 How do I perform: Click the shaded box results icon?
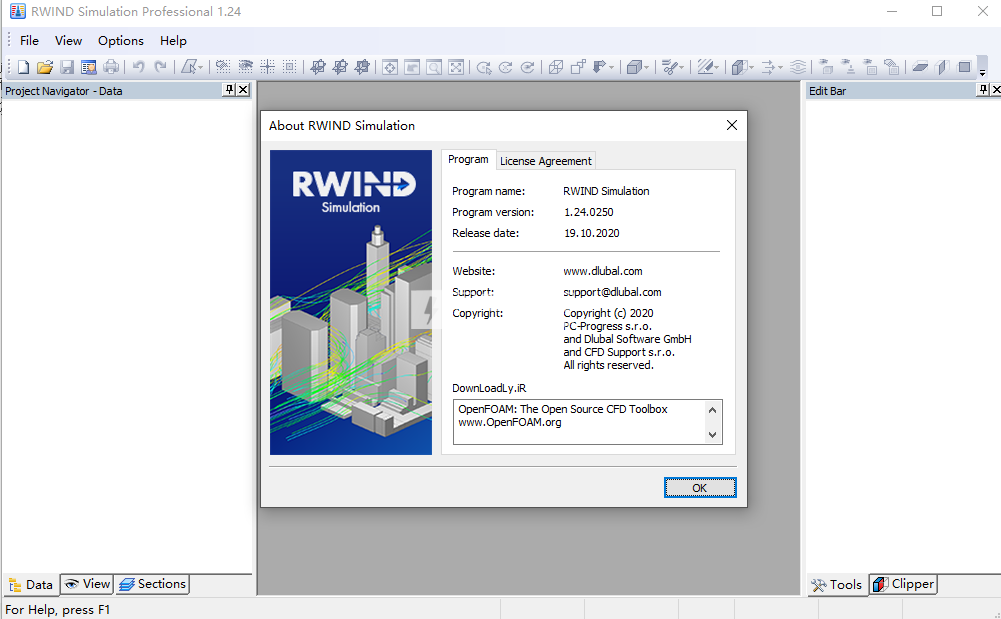tap(739, 67)
